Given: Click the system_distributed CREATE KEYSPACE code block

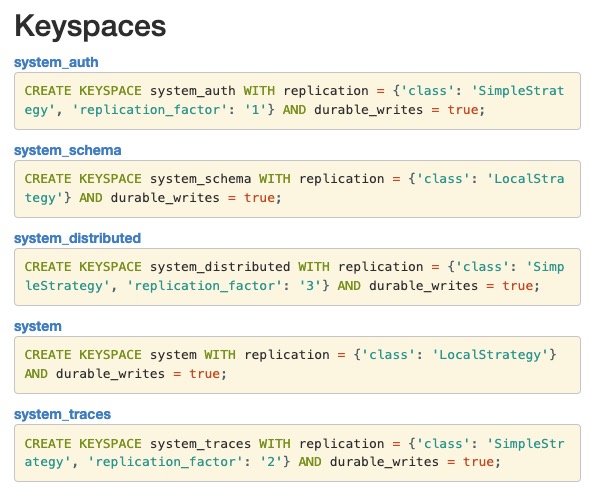Looking at the screenshot, I should 297,277.
